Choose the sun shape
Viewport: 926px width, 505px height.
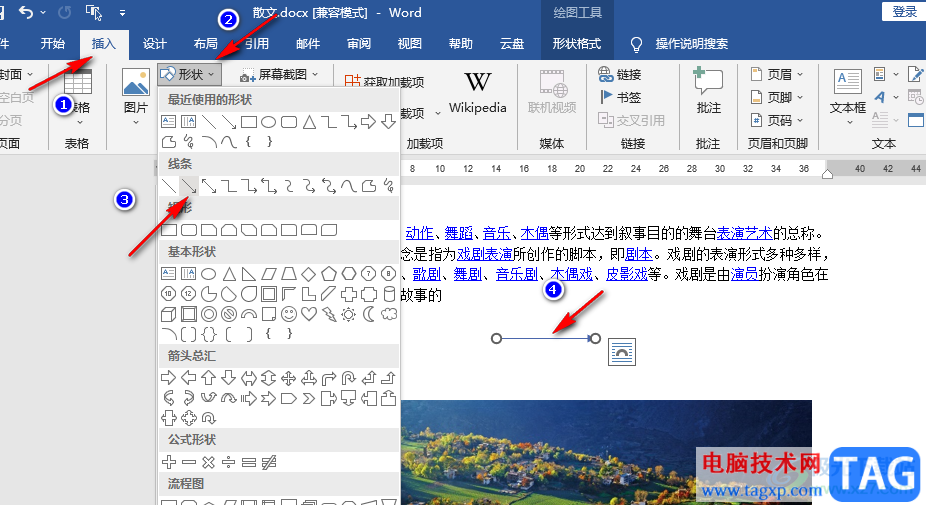(349, 314)
